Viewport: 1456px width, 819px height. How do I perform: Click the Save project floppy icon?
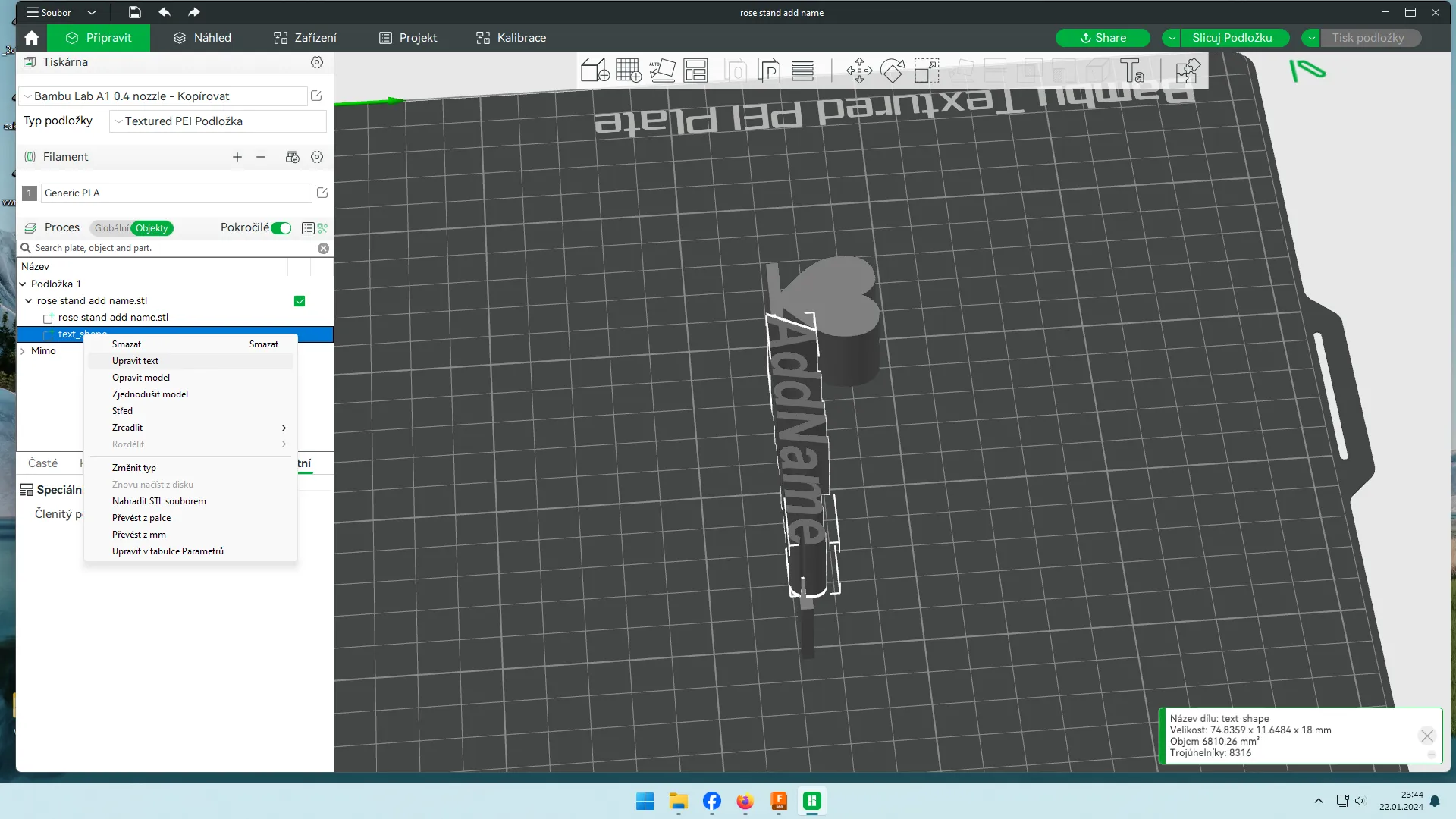[x=134, y=12]
